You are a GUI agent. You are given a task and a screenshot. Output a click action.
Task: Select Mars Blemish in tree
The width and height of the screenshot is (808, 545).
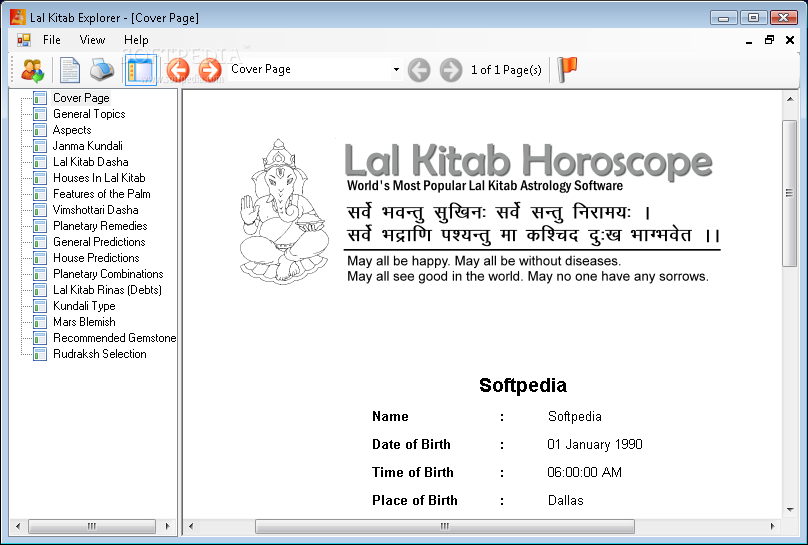coord(84,321)
